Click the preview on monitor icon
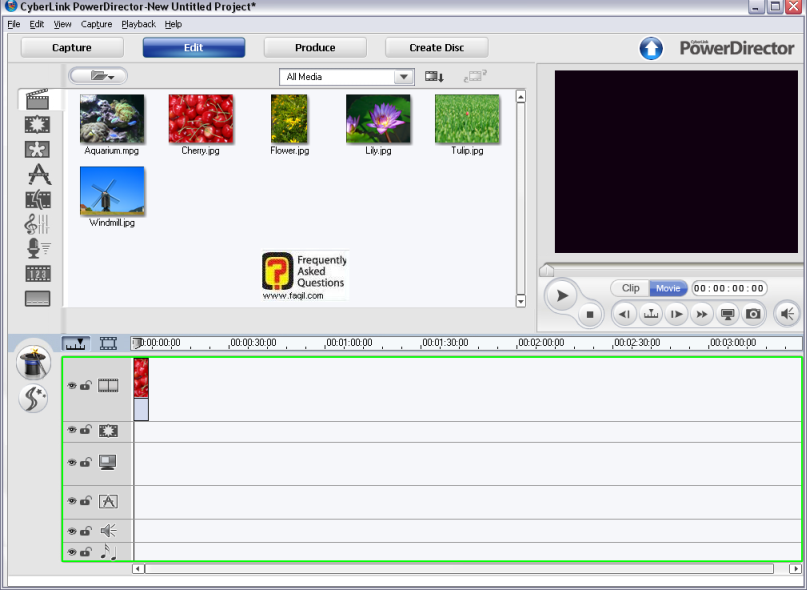Viewport: 807px width, 590px height. click(727, 314)
